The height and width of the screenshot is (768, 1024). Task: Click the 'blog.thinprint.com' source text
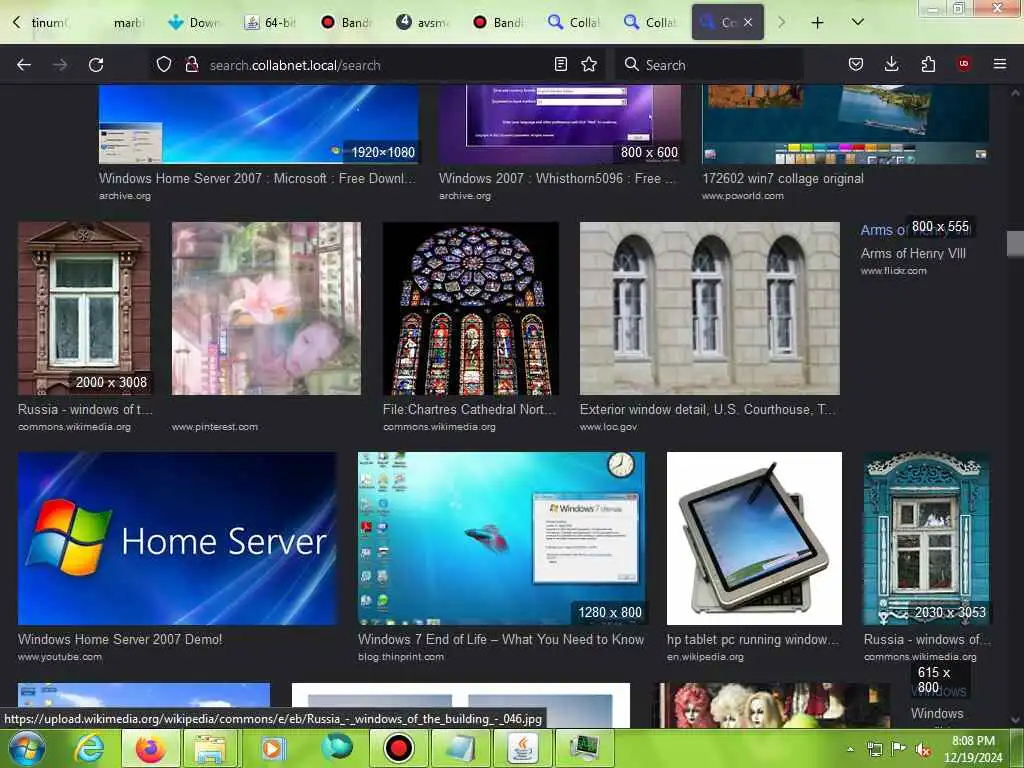401,657
